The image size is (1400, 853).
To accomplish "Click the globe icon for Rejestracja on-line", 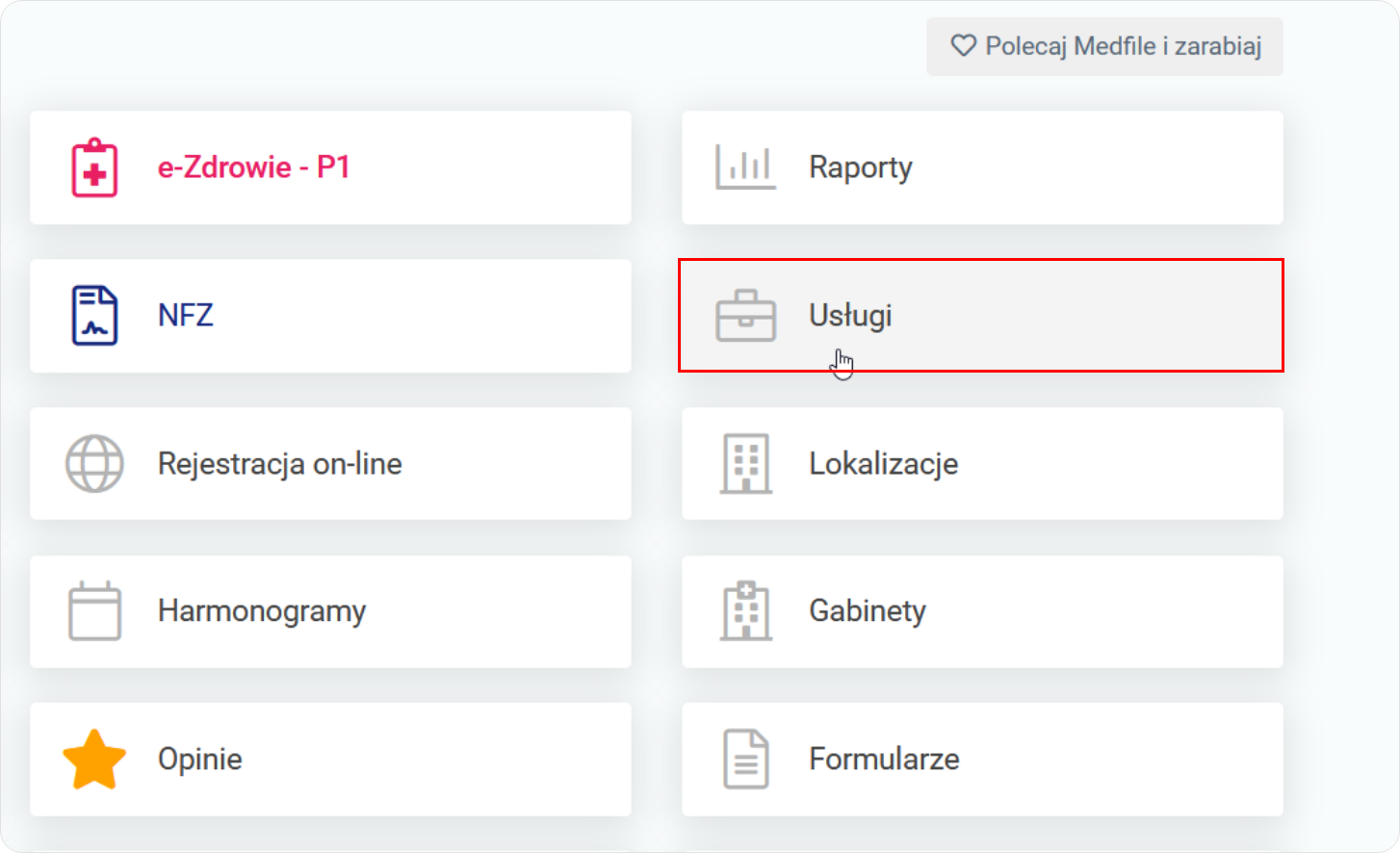I will [94, 463].
